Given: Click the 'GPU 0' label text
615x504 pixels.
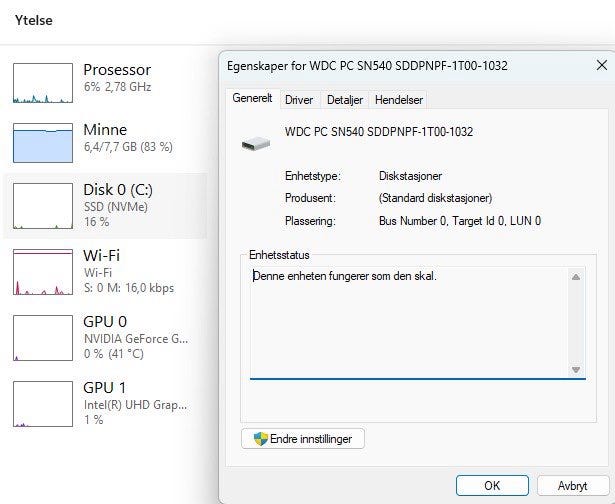Looking at the screenshot, I should tap(105, 322).
